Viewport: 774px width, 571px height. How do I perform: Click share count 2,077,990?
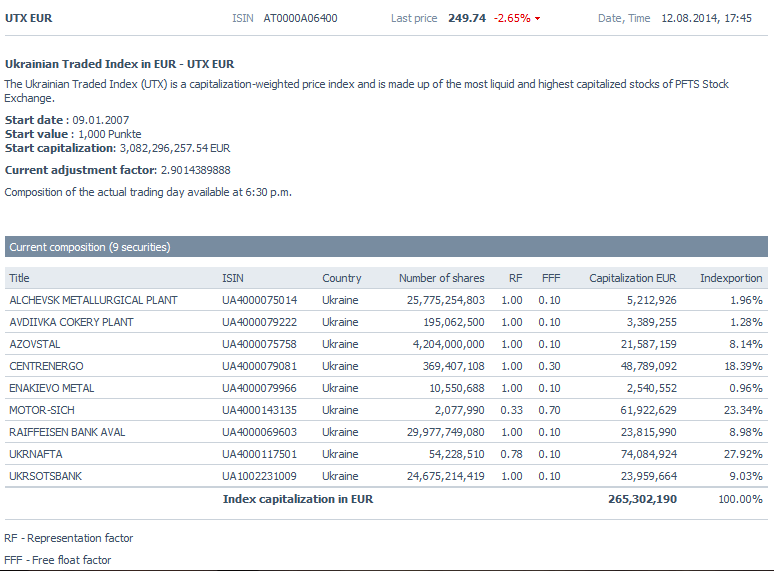pos(460,410)
